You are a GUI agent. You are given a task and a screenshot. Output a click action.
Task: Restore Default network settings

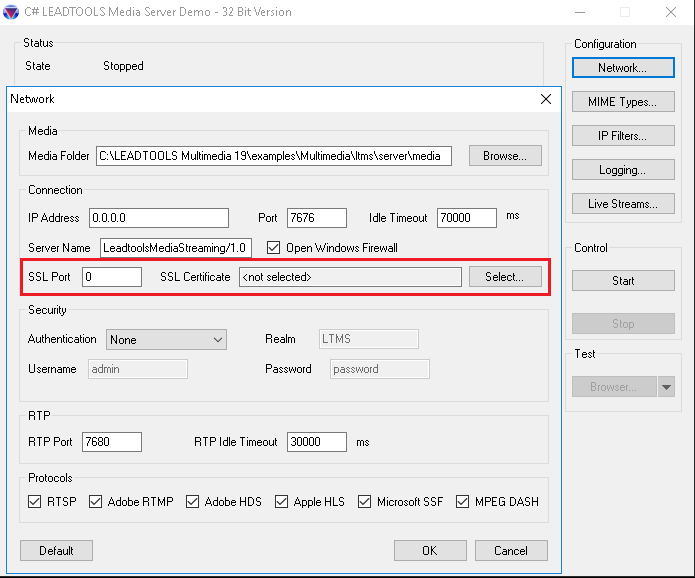[56, 551]
